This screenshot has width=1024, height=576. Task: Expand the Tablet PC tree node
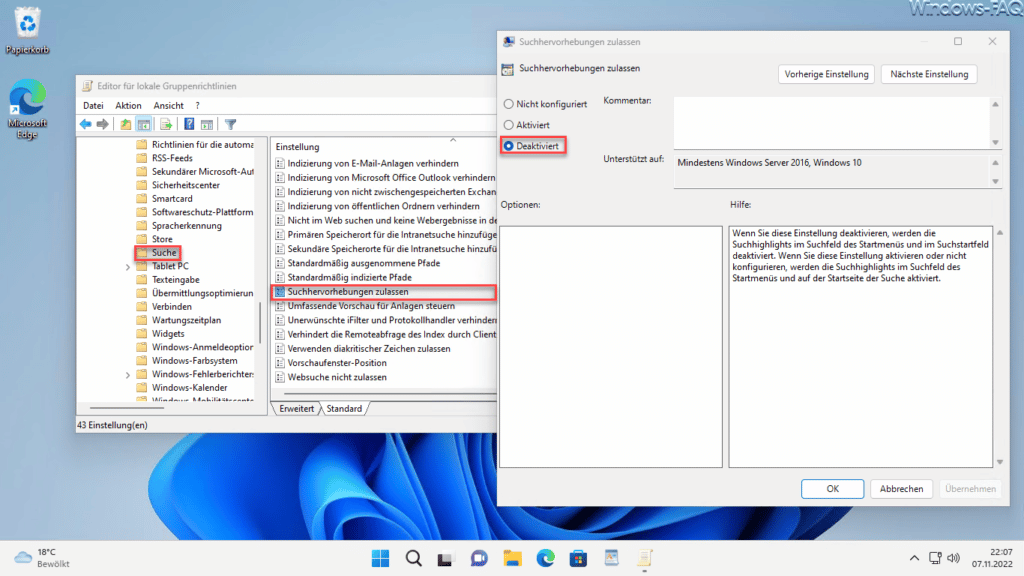tap(128, 266)
